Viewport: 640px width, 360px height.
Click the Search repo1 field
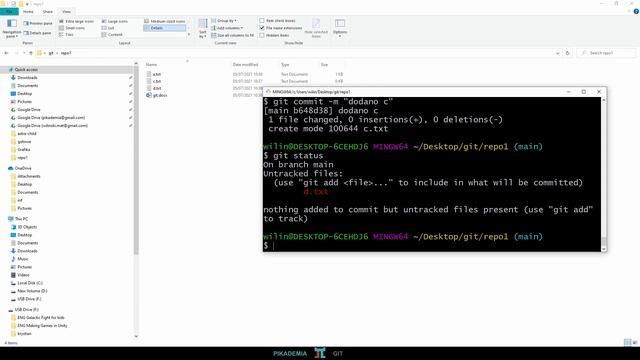[607, 53]
